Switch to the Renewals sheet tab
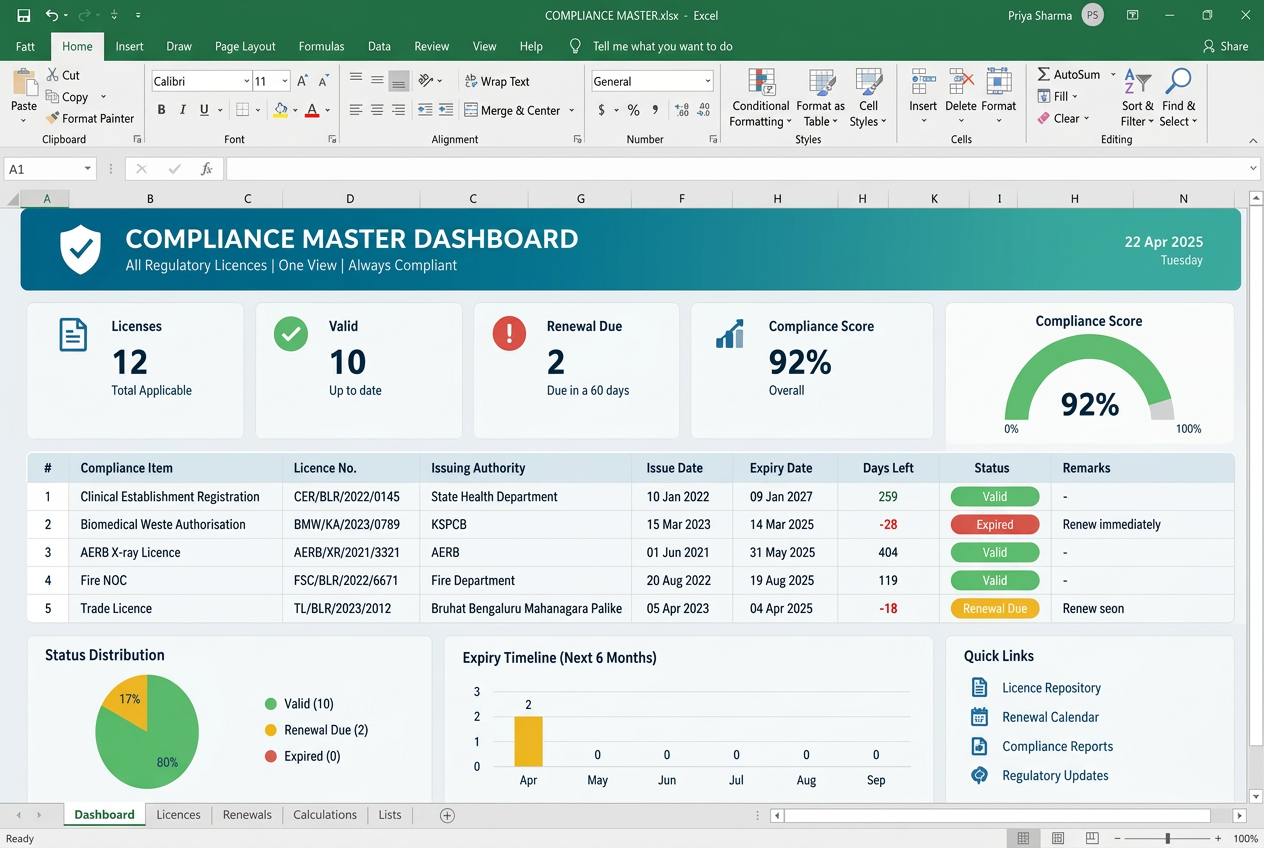 coord(247,815)
